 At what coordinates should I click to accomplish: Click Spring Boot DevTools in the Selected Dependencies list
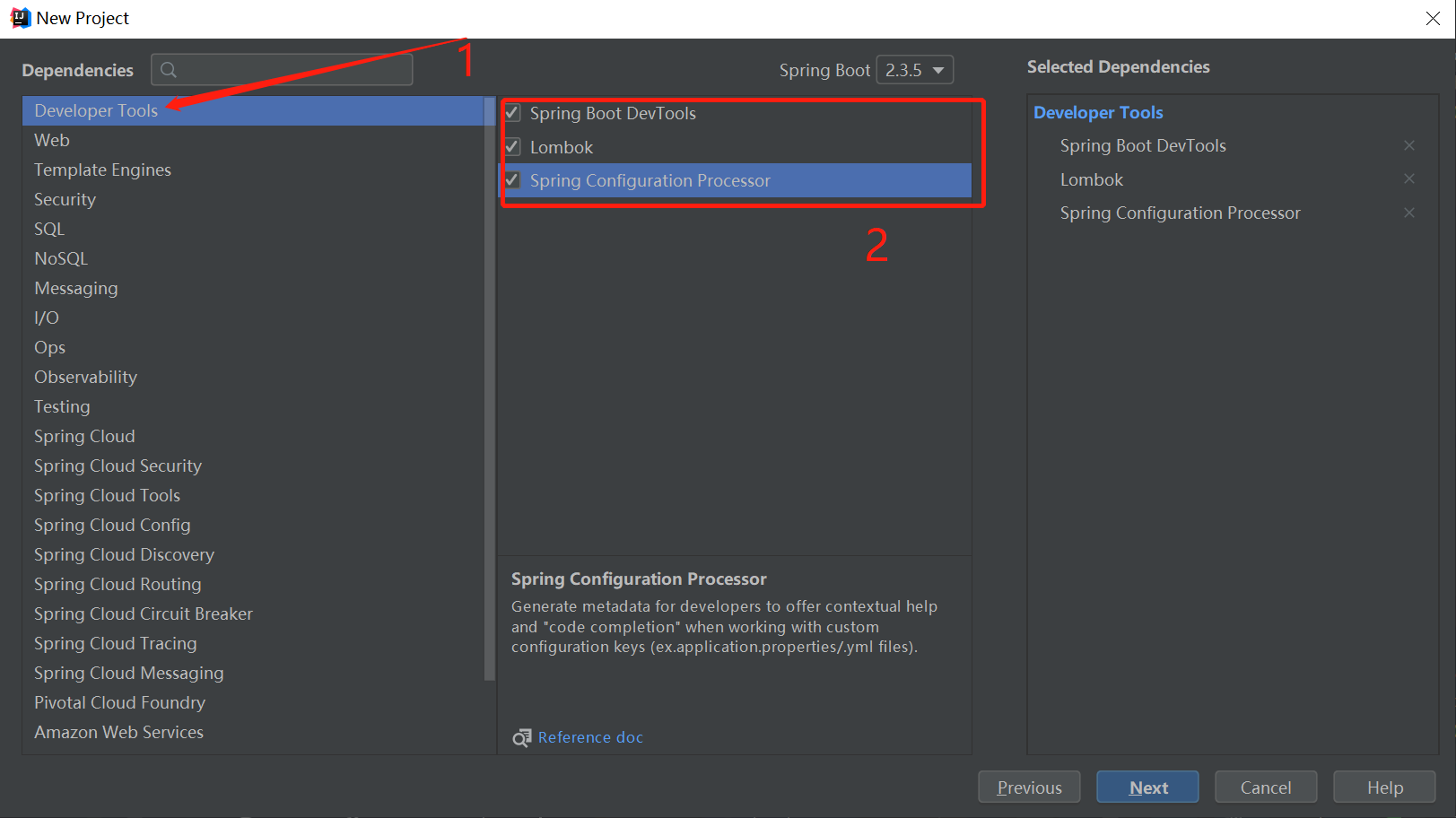tap(1143, 145)
